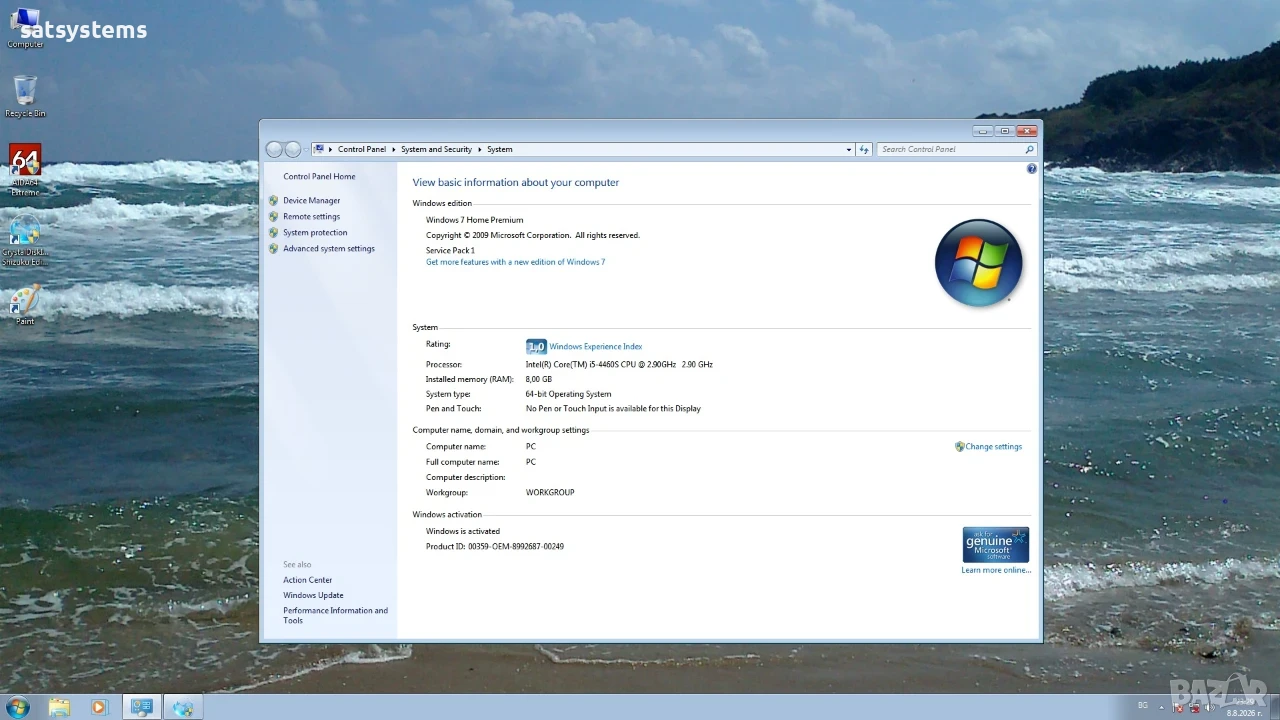Open the Computer desktop icon
Viewport: 1280px width, 720px height.
25,27
